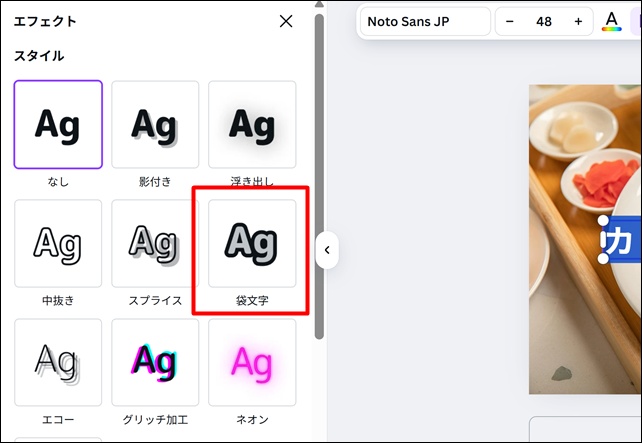642x443 pixels.
Task: Select the なし (none) text style
Action: [x=58, y=124]
